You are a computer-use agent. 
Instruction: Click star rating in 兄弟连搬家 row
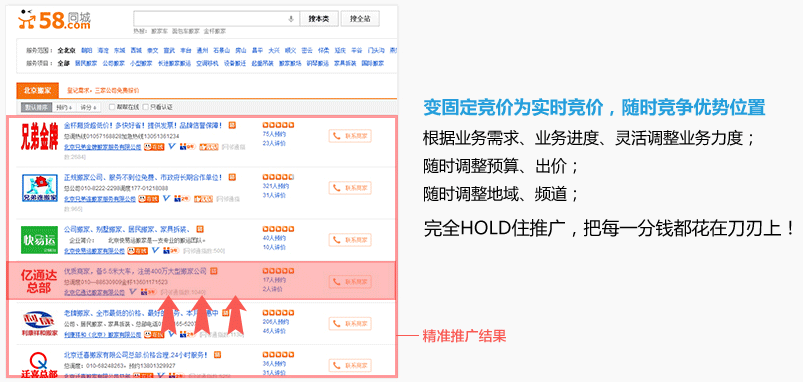(x=278, y=177)
